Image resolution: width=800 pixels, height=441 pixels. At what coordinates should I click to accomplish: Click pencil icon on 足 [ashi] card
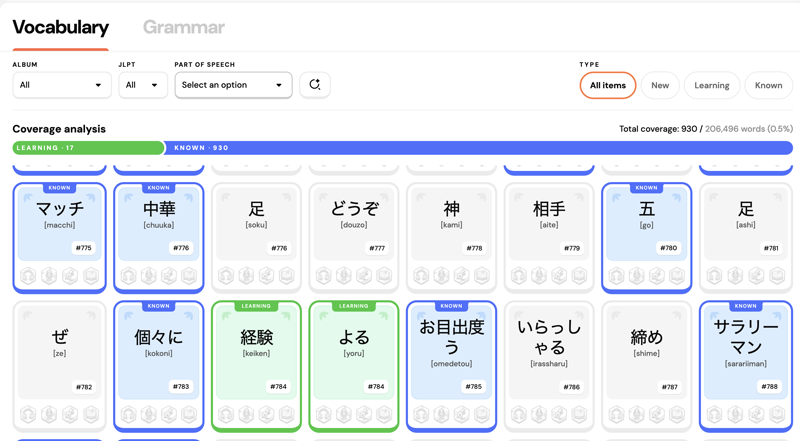(x=756, y=276)
